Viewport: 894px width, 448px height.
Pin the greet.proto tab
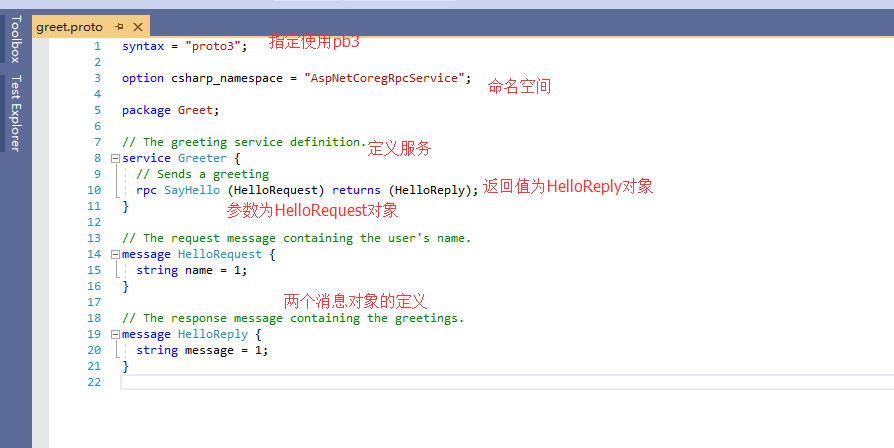(x=119, y=27)
